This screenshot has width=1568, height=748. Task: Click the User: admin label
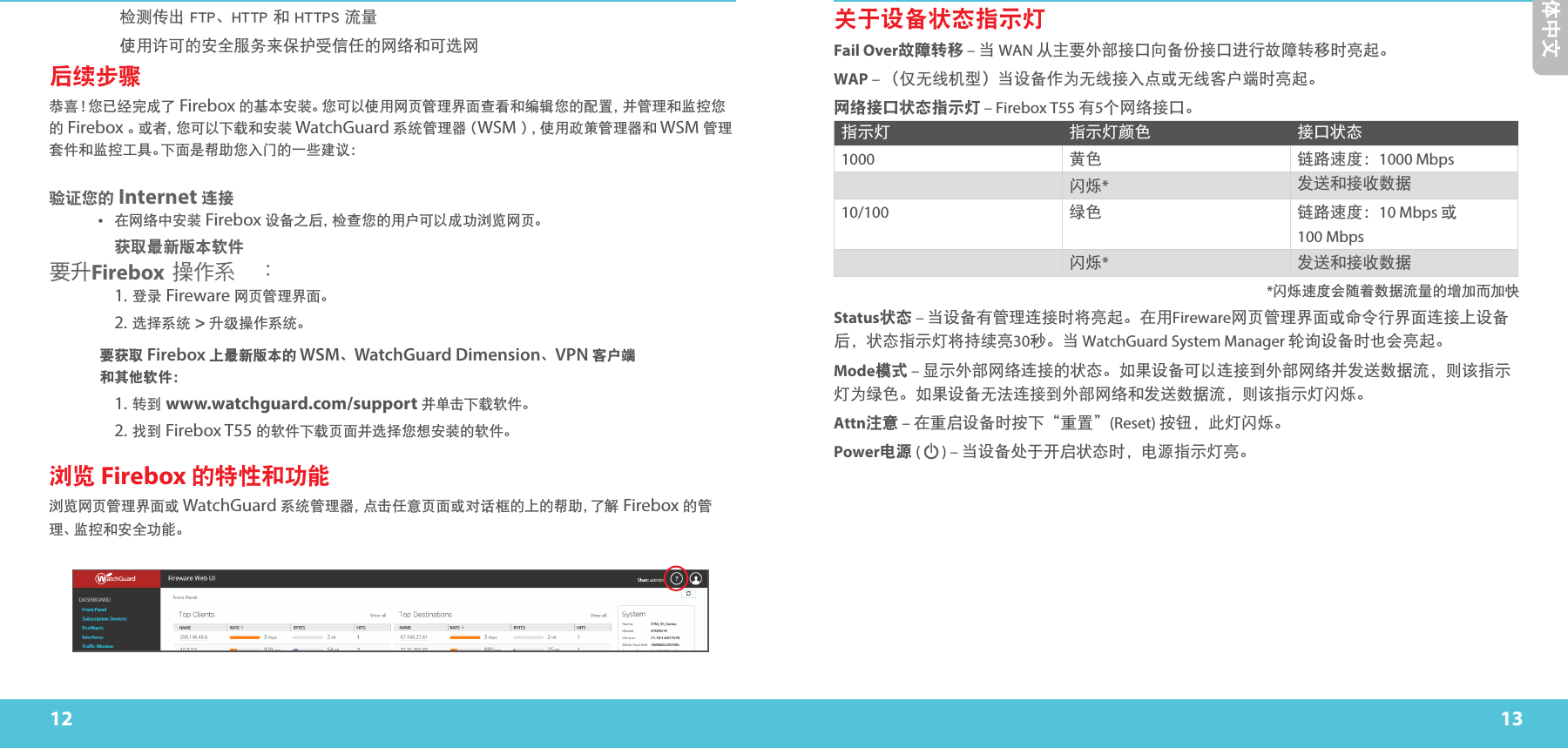click(650, 580)
